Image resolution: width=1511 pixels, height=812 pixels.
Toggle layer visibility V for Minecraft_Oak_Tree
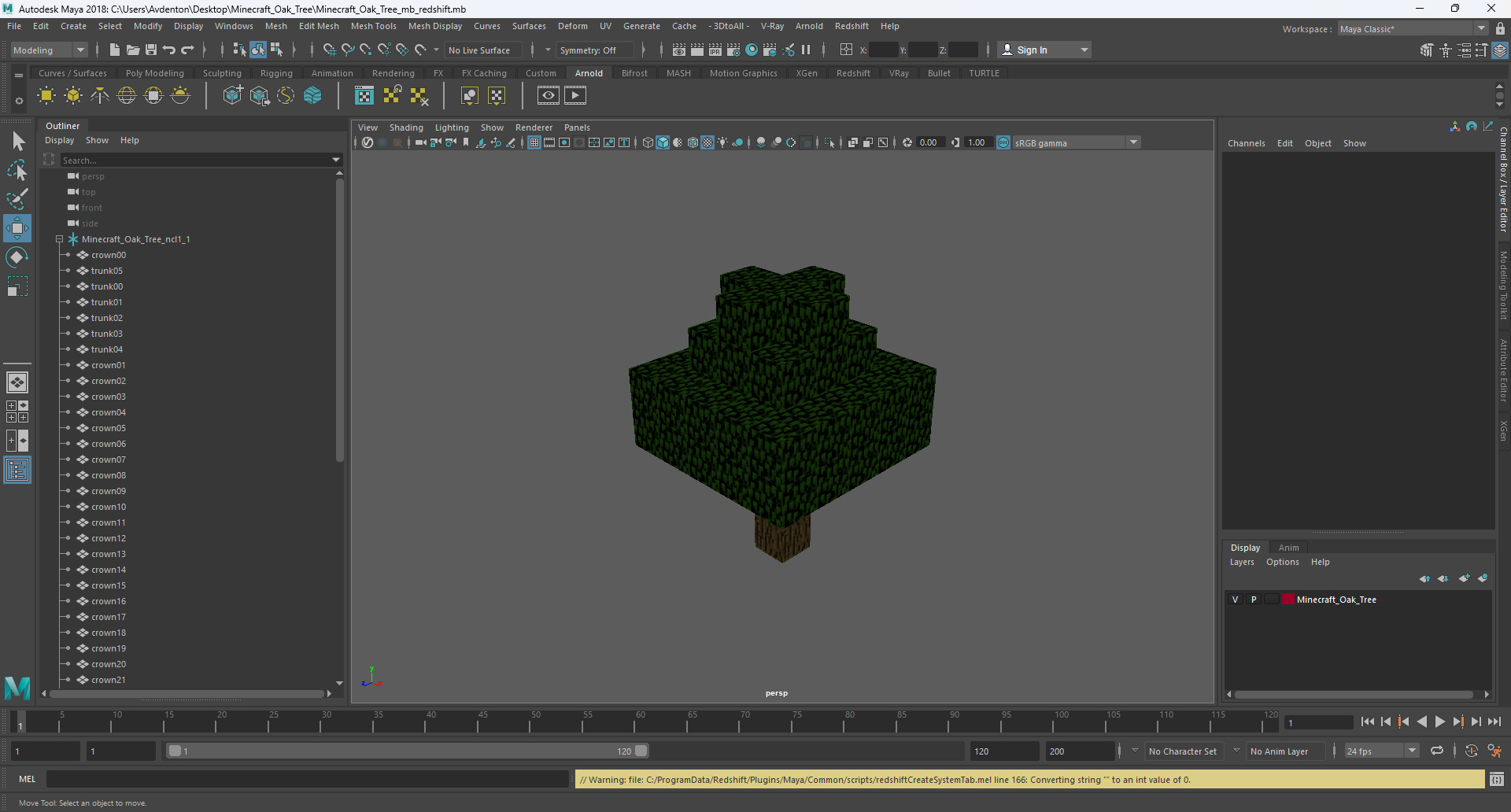pyautogui.click(x=1236, y=600)
